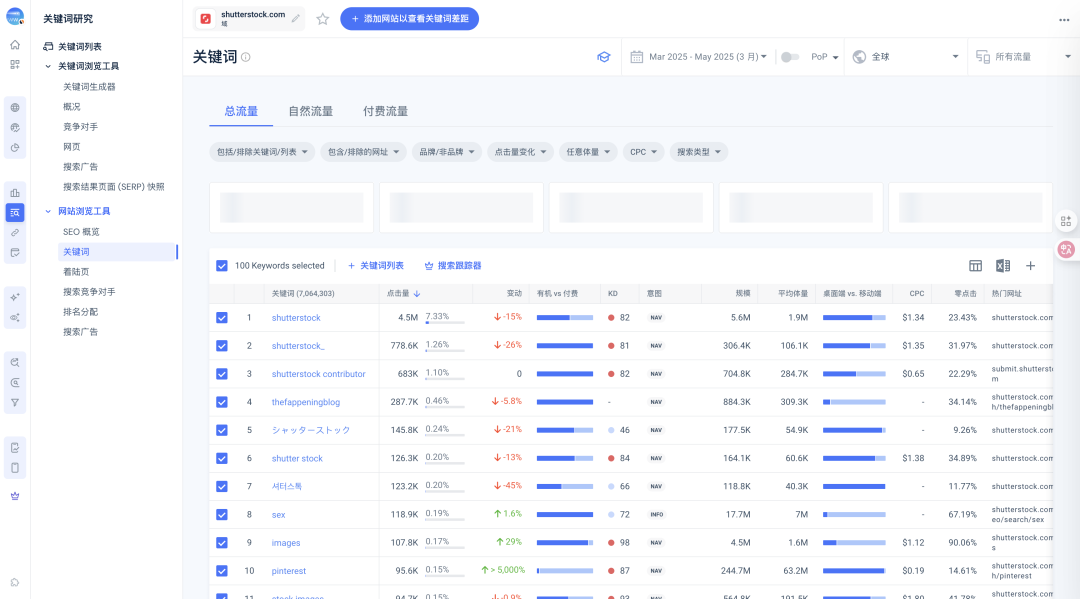Image resolution: width=1080 pixels, height=599 pixels.
Task: Toggle the select-all 100 Keywords checkbox
Action: pos(222,266)
